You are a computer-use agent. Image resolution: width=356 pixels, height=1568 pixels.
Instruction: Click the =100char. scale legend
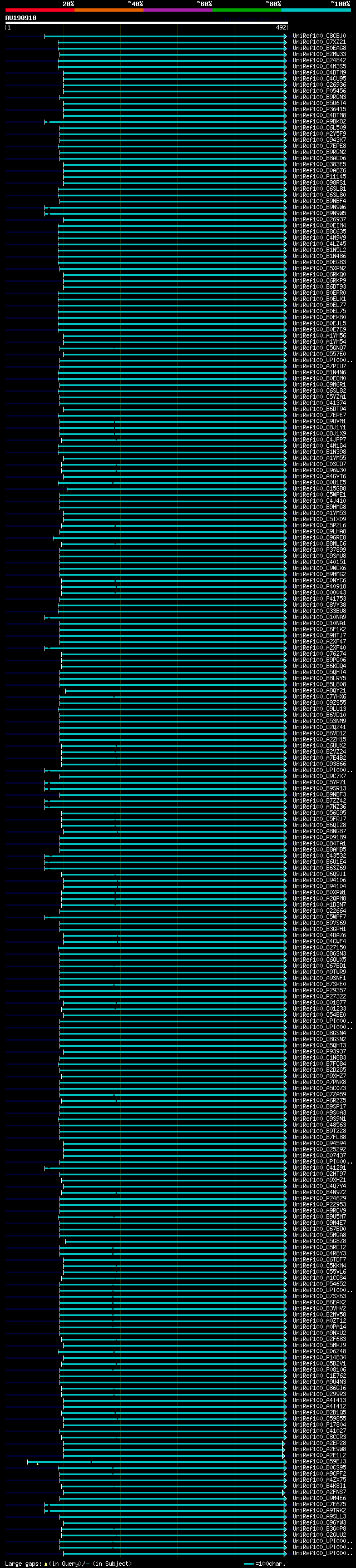point(264,1563)
